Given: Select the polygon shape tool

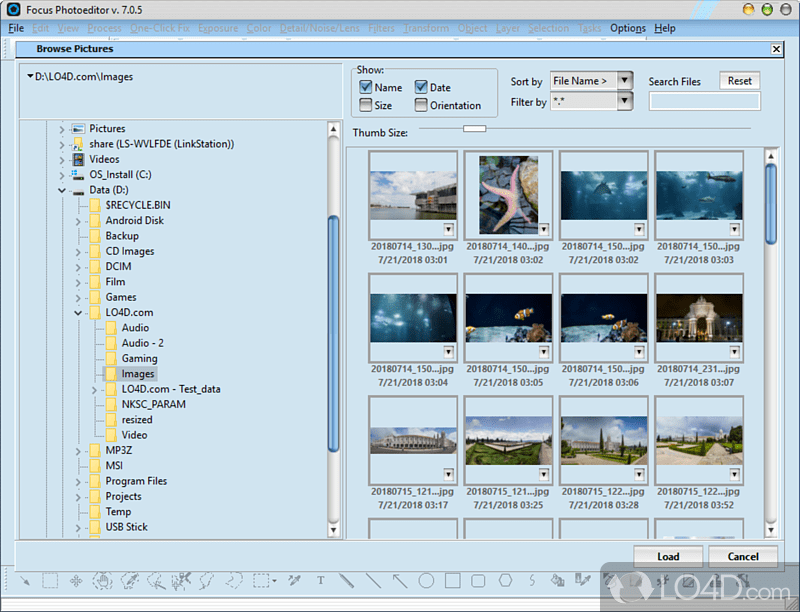Looking at the screenshot, I should click(x=506, y=580).
